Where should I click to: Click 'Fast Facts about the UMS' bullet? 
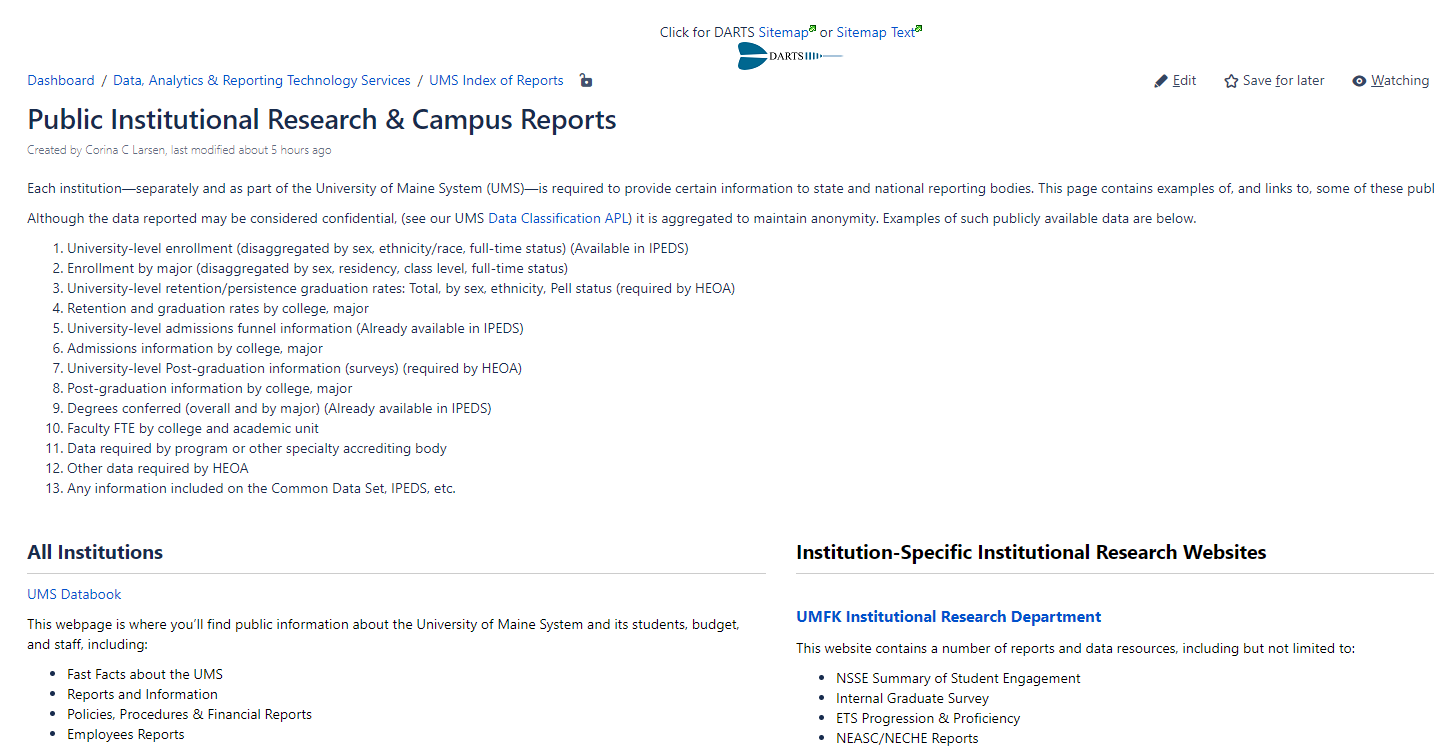145,674
